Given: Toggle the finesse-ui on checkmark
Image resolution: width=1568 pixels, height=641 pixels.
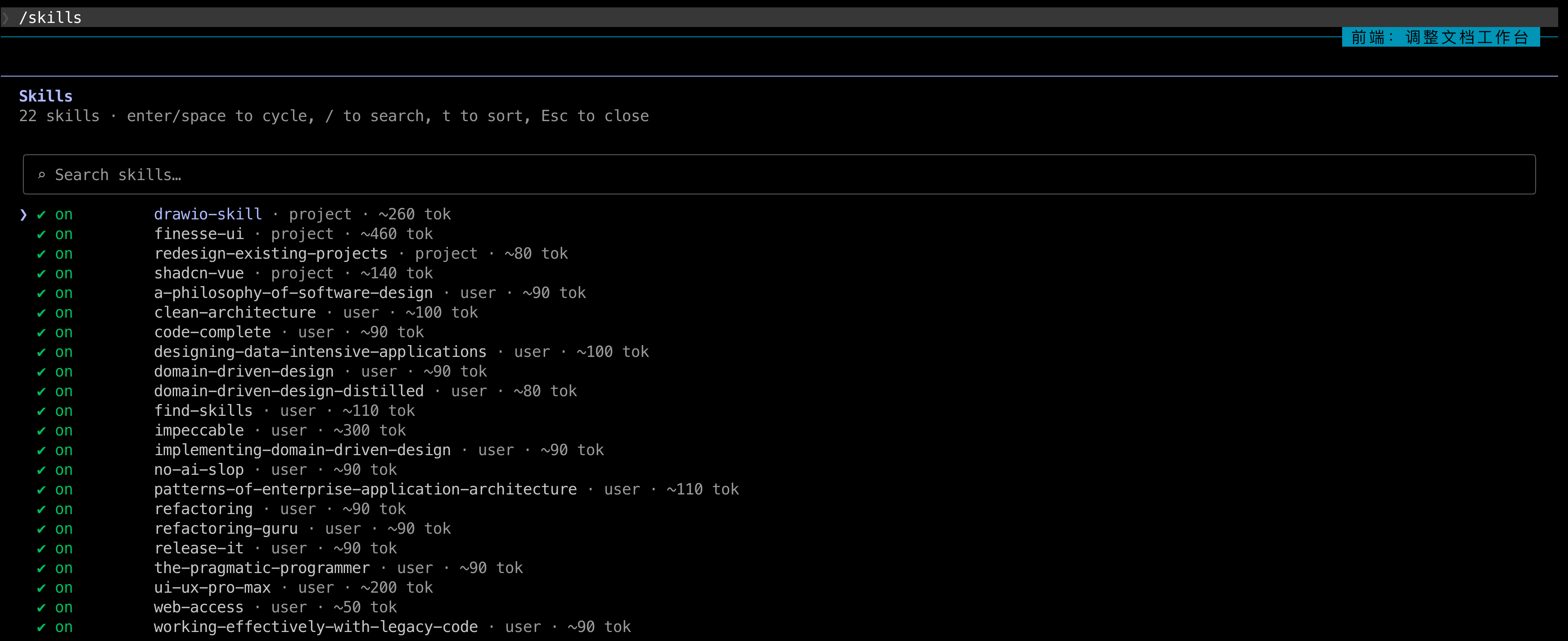Looking at the screenshot, I should pos(41,235).
